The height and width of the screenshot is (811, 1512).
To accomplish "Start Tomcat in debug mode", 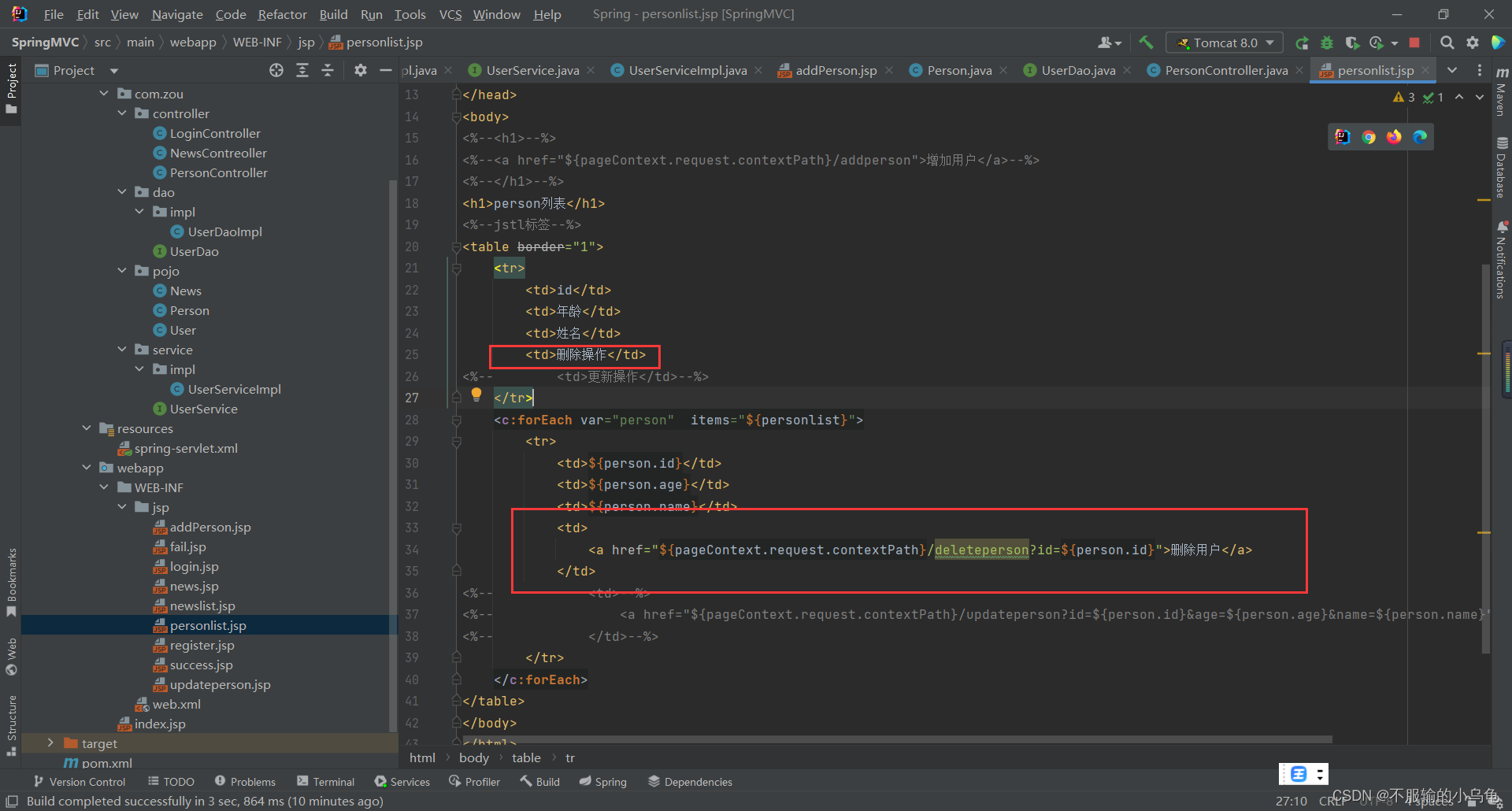I will coord(1327,43).
